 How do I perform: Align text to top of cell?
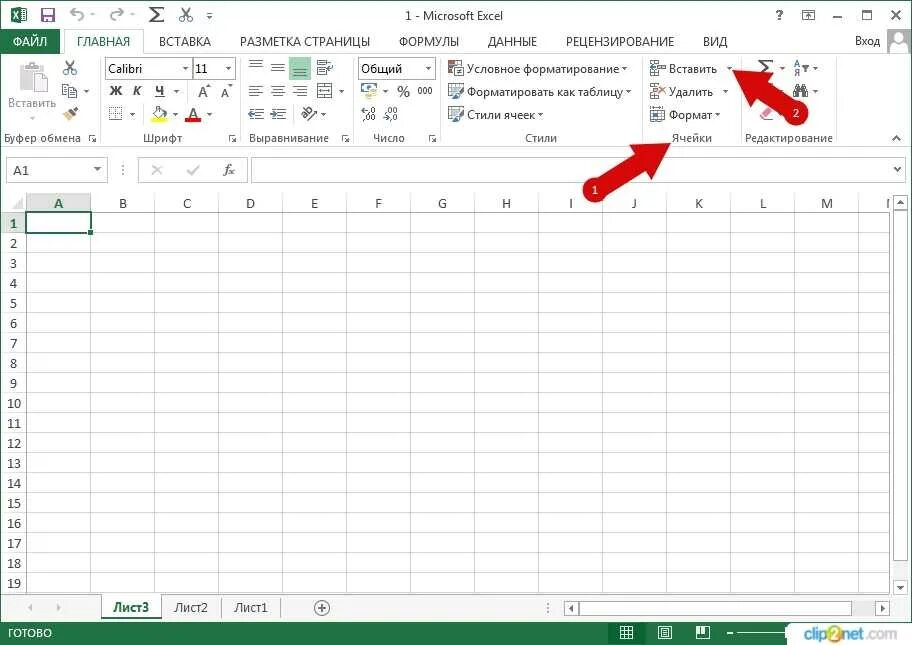coord(256,67)
